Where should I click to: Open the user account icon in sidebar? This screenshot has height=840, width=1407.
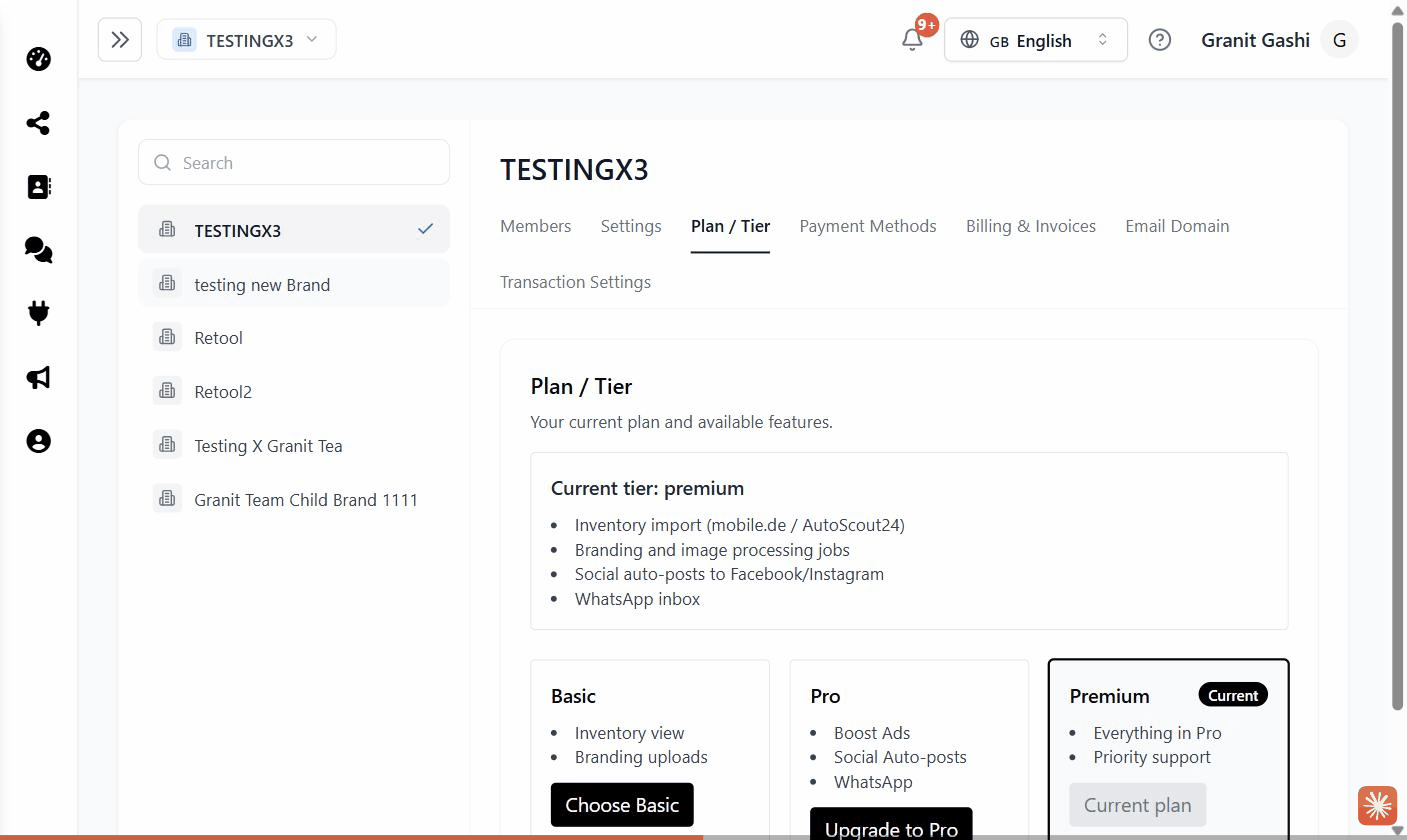coord(38,441)
